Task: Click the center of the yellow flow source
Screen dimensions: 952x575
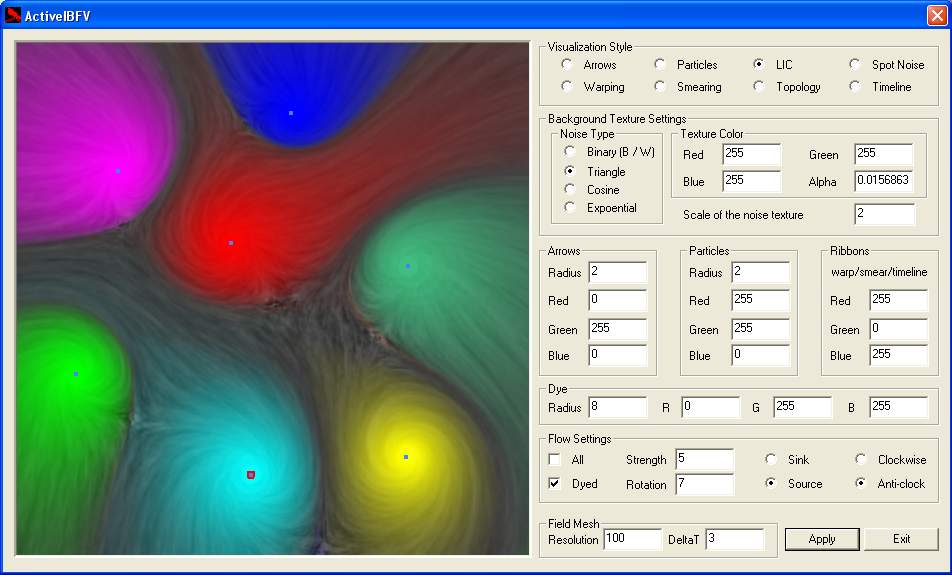Action: point(406,457)
